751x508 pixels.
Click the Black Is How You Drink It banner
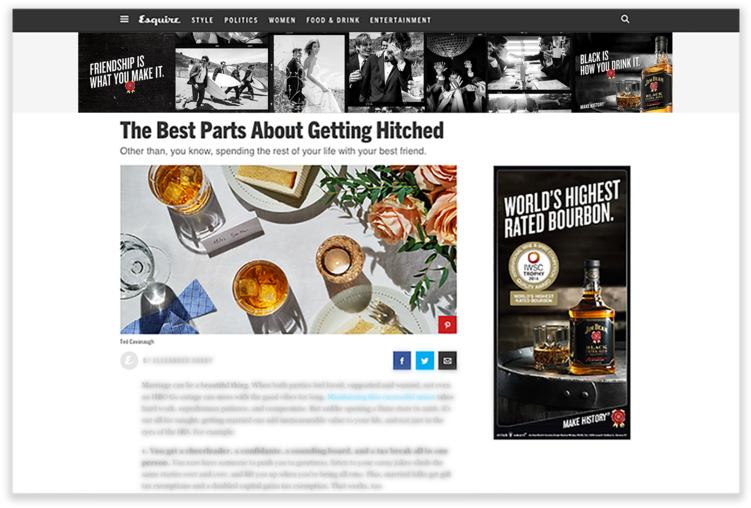click(x=624, y=73)
